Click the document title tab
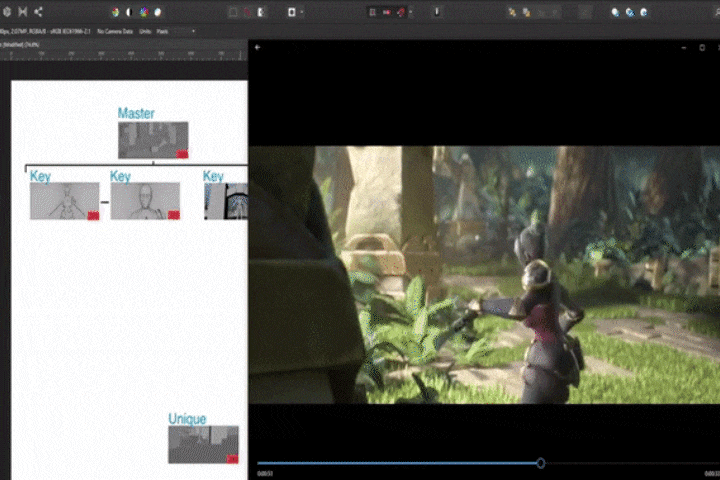This screenshot has width=720, height=480. 21,45
